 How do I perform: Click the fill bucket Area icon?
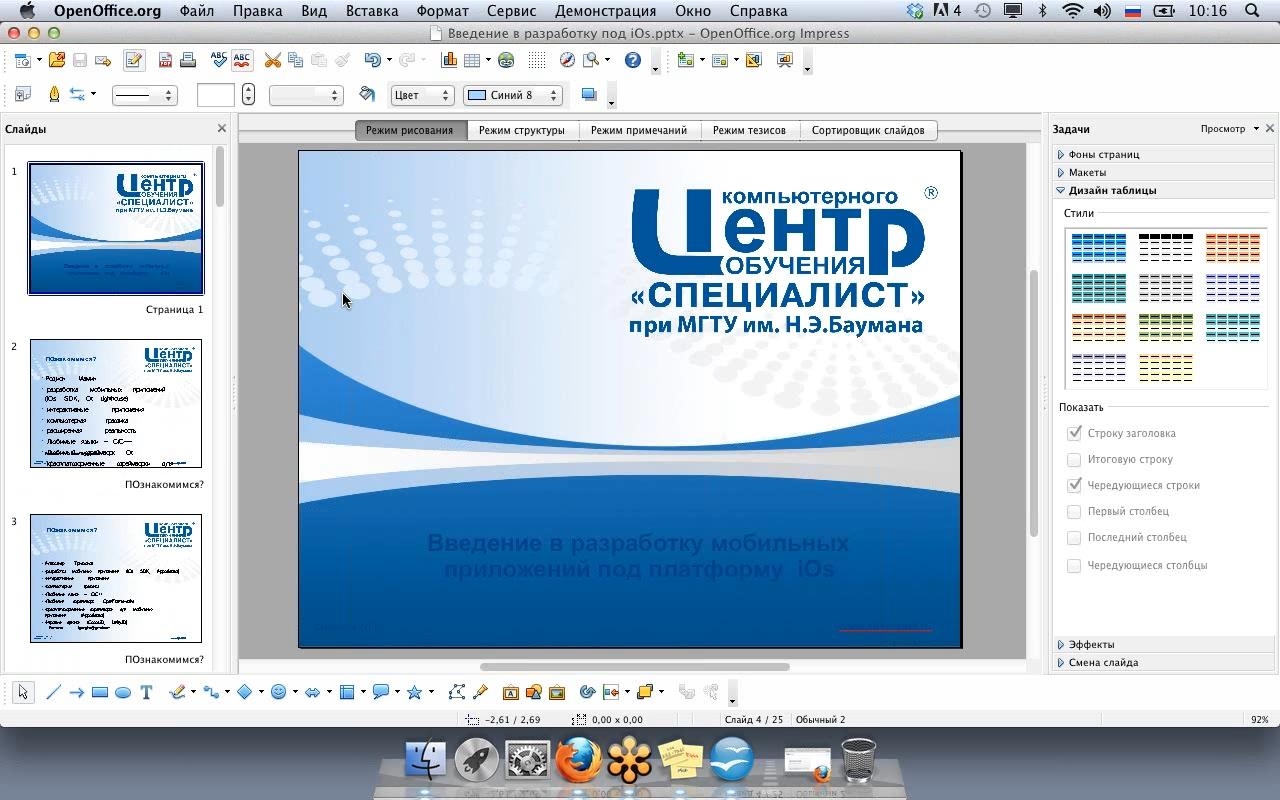(367, 95)
